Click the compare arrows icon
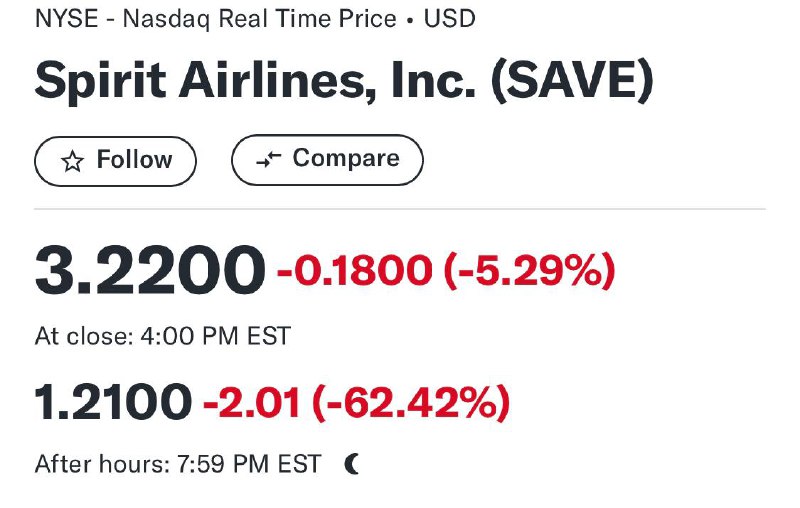Viewport: 800px width, 508px height. pyautogui.click(x=268, y=159)
